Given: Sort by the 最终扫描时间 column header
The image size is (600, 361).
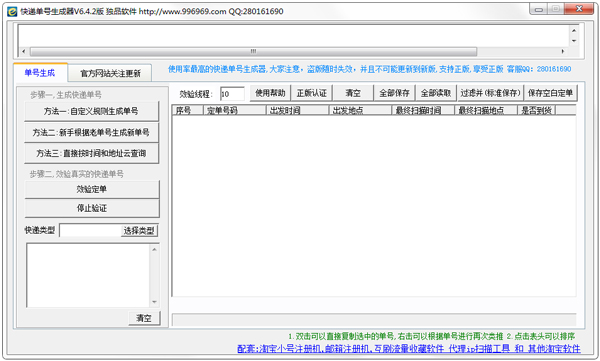Looking at the screenshot, I should 423,110.
